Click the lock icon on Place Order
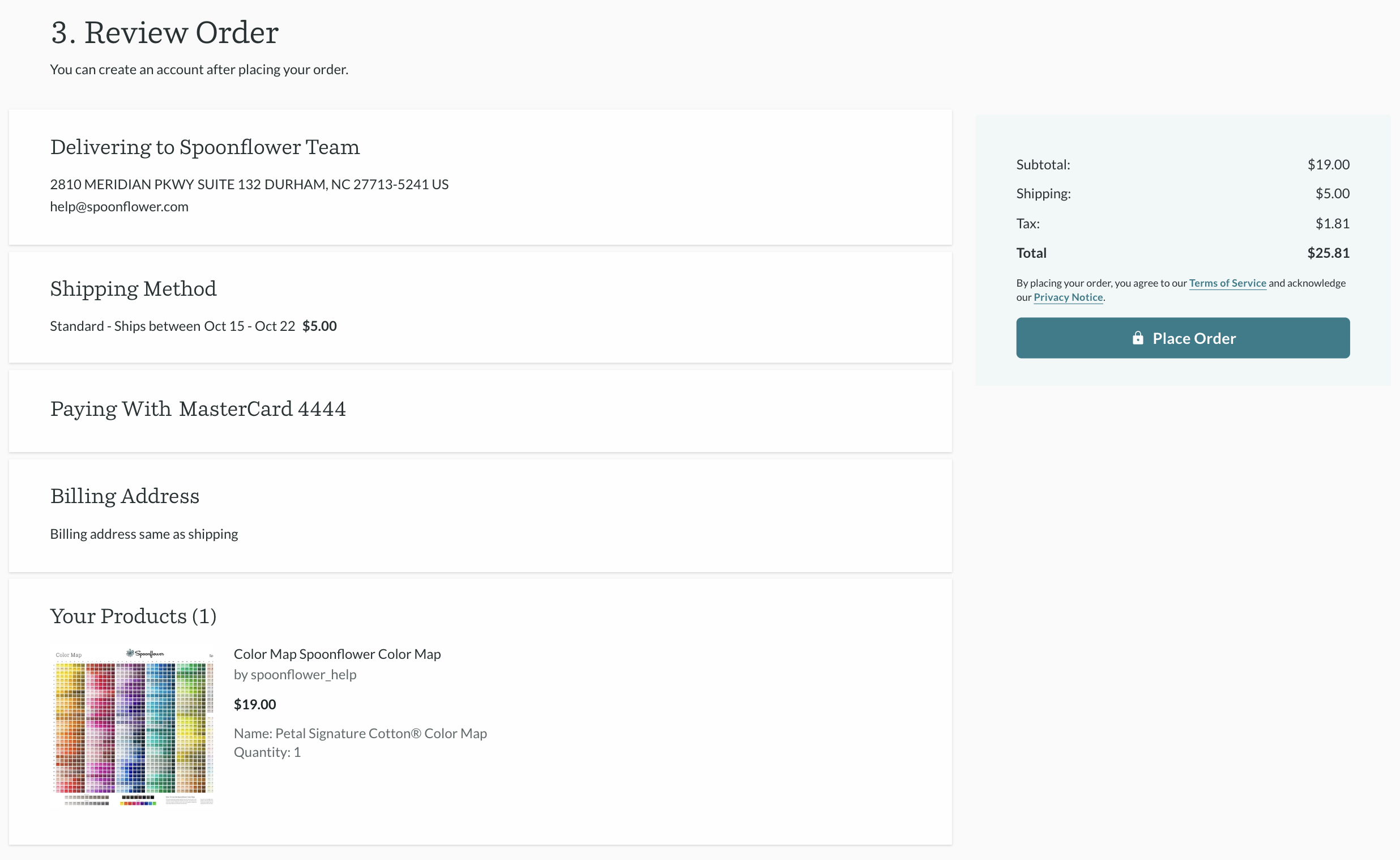This screenshot has height=860, width=1400. (1137, 338)
